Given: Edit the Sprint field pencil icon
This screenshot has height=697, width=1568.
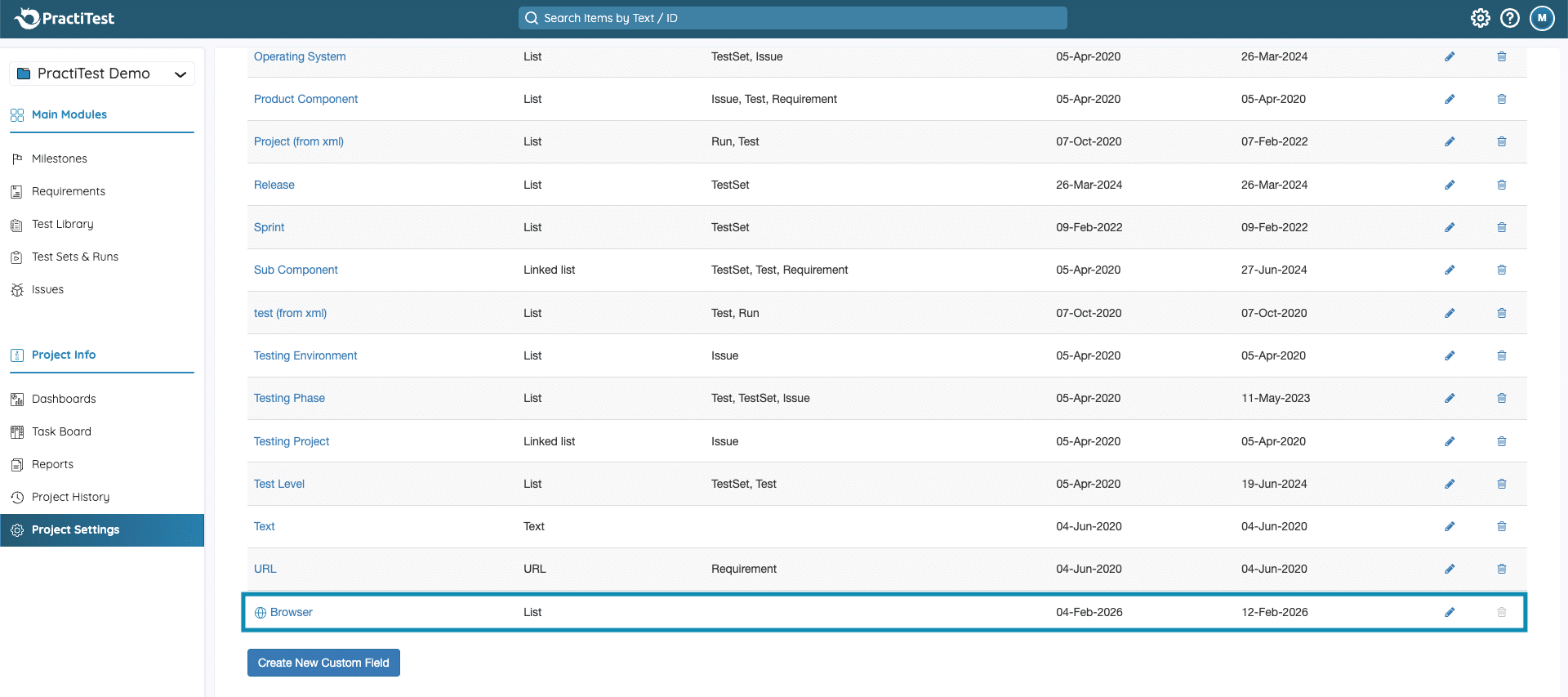Looking at the screenshot, I should pyautogui.click(x=1450, y=227).
